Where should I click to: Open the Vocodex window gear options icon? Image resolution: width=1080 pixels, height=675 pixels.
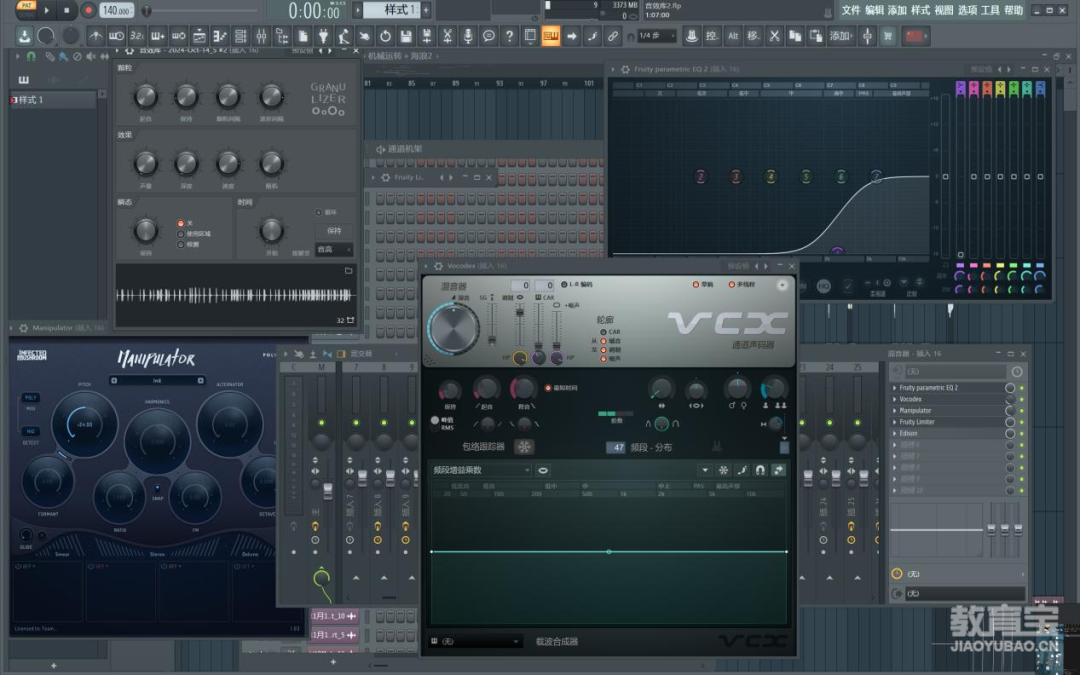coord(438,266)
